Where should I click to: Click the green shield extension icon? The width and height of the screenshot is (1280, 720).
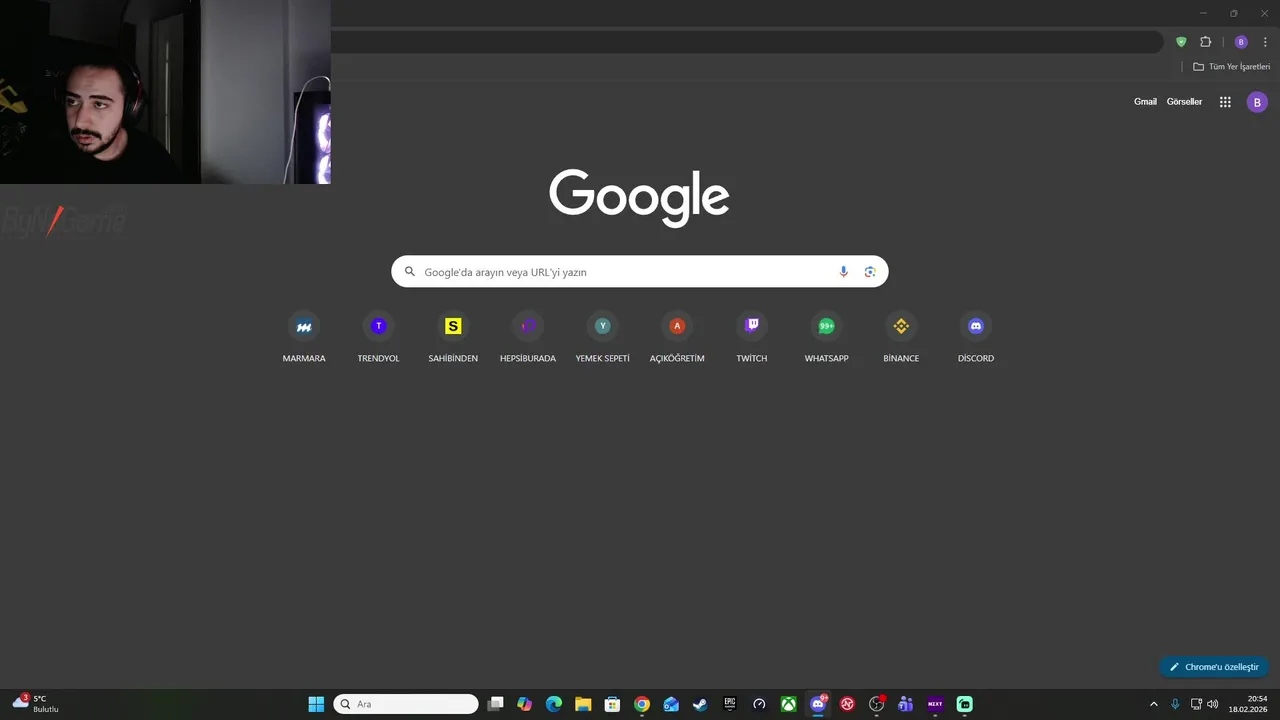pyautogui.click(x=1181, y=42)
